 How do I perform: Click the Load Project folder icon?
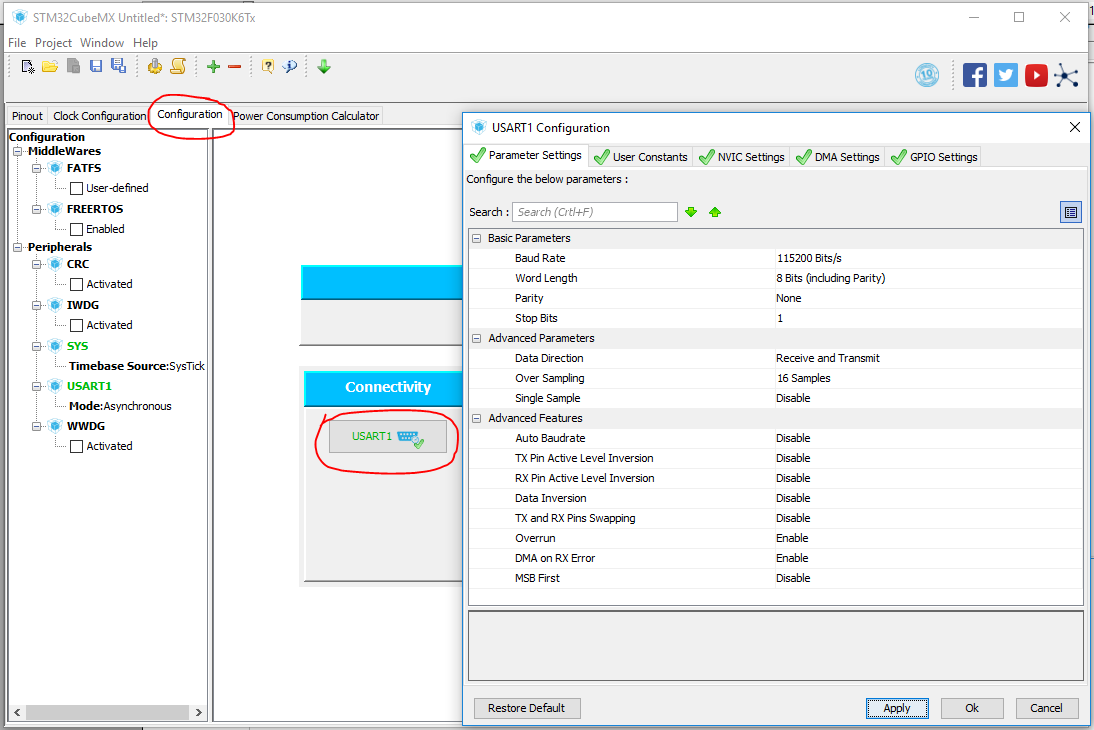pyautogui.click(x=50, y=66)
